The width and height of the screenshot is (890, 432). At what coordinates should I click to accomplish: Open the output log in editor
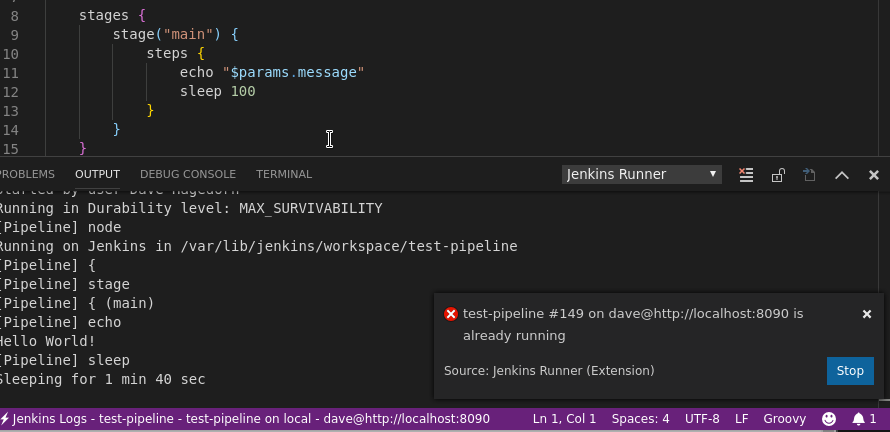[809, 174]
